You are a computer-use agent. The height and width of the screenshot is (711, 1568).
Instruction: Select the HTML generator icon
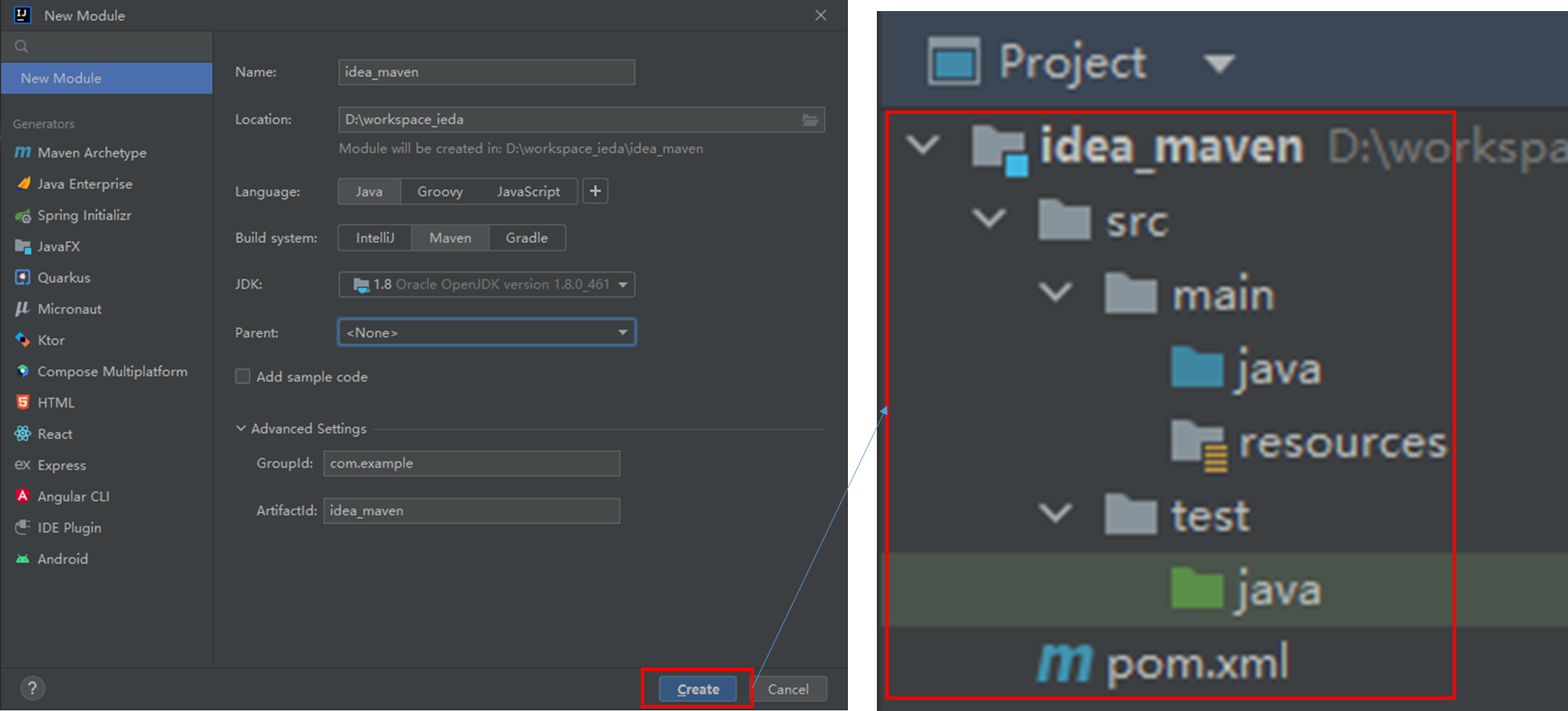(23, 402)
